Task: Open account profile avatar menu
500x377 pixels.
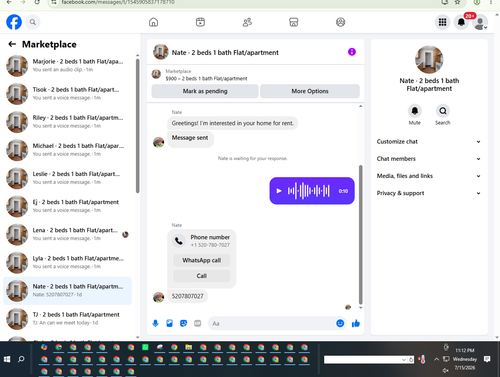Action: pyautogui.click(x=480, y=22)
